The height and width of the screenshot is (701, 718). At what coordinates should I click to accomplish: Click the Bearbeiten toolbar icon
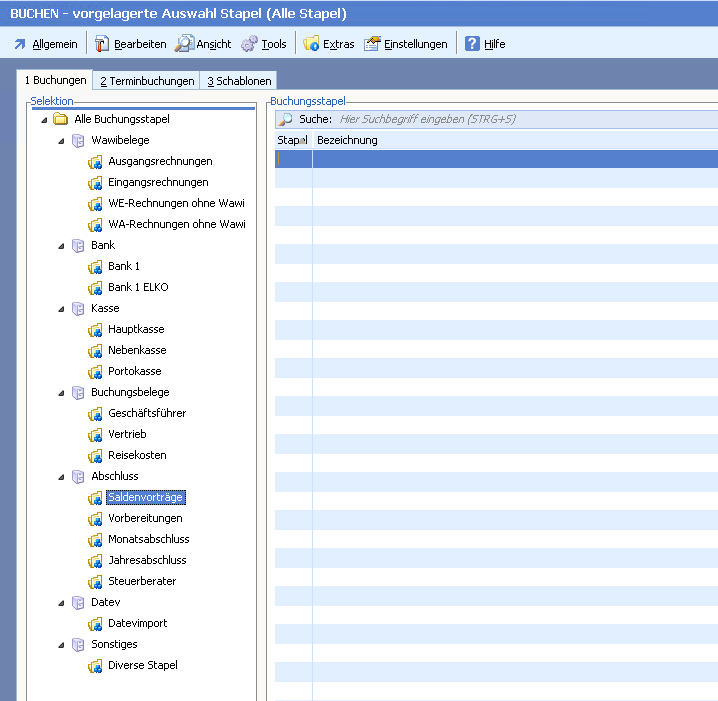(101, 44)
